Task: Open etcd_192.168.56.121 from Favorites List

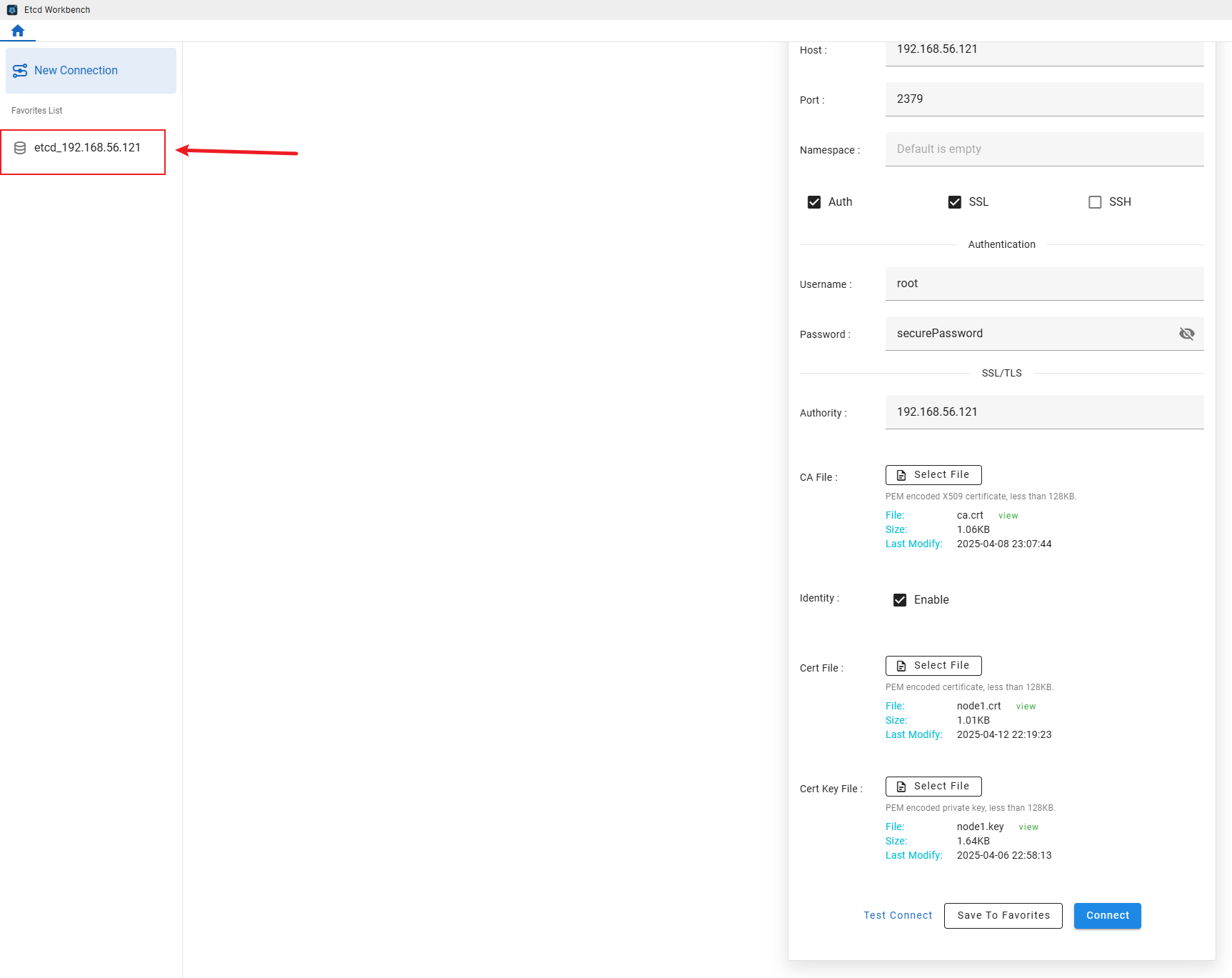Action: coord(87,148)
